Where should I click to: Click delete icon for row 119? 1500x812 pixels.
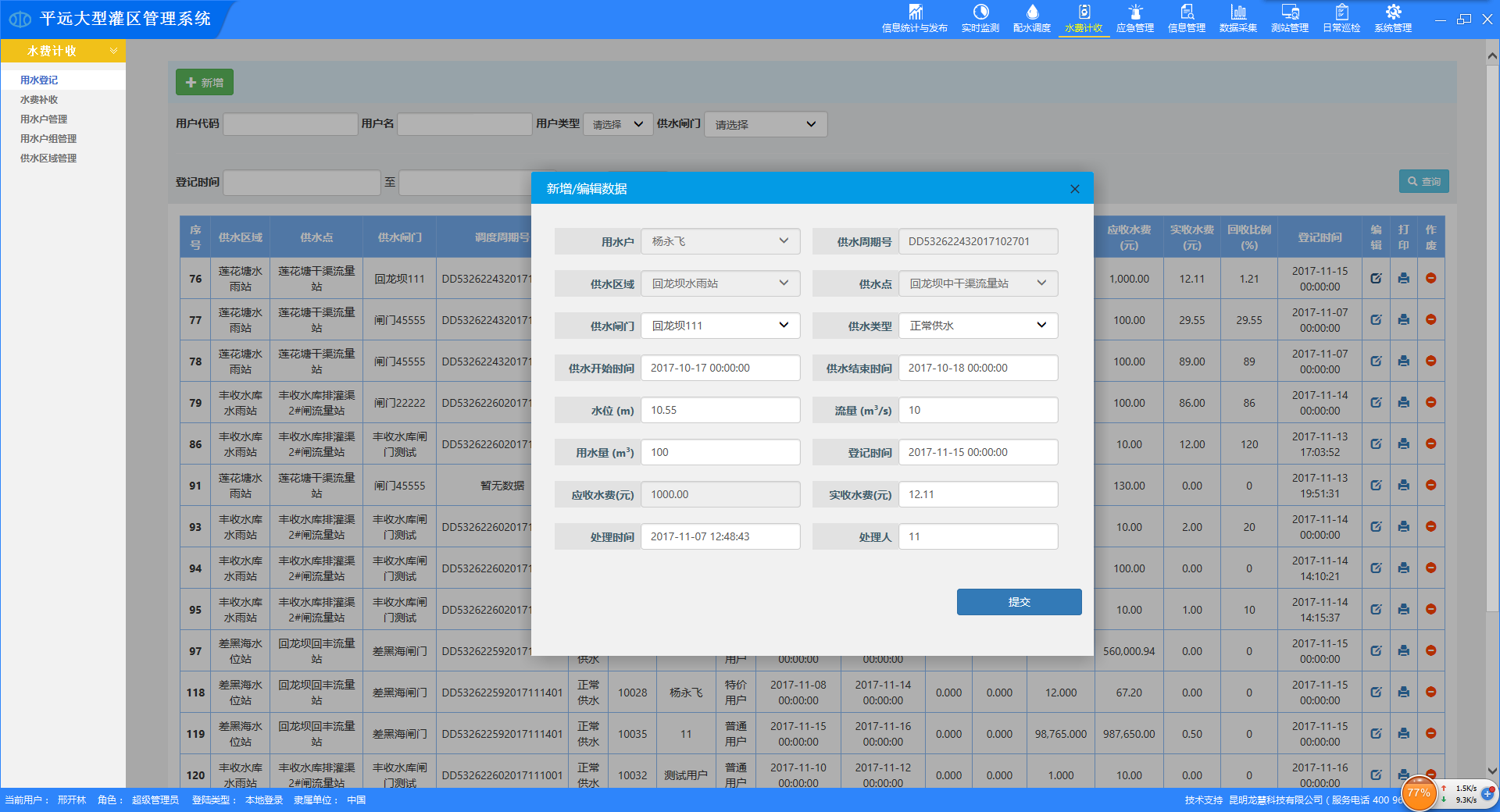coord(1431,733)
